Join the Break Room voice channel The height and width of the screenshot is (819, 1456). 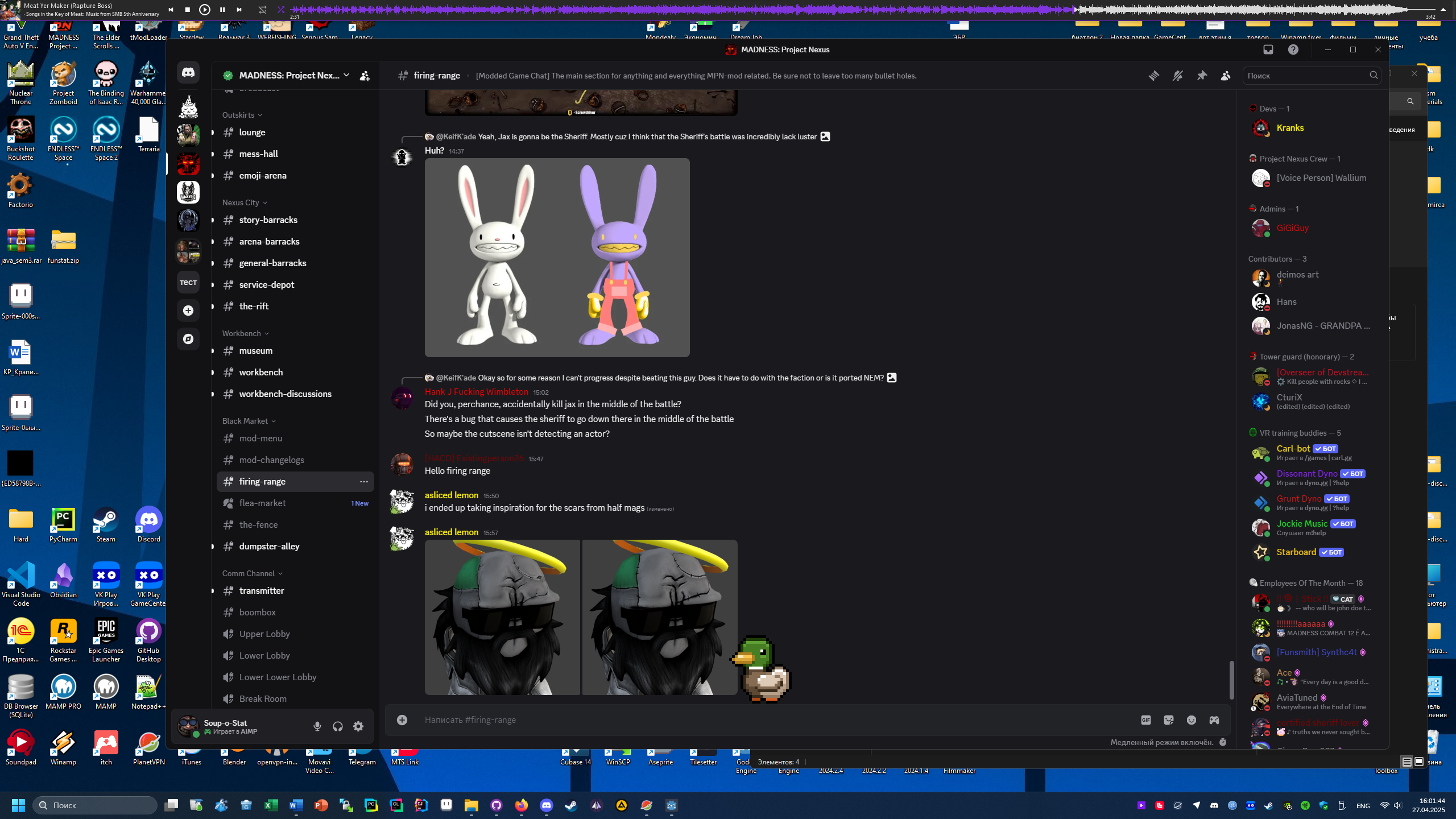click(x=295, y=699)
